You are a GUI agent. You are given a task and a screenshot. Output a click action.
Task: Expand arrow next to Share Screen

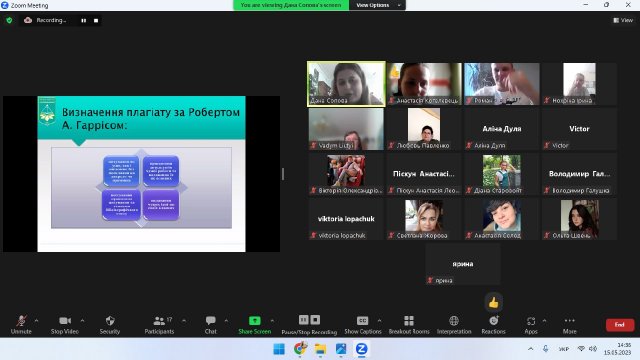tap(272, 321)
